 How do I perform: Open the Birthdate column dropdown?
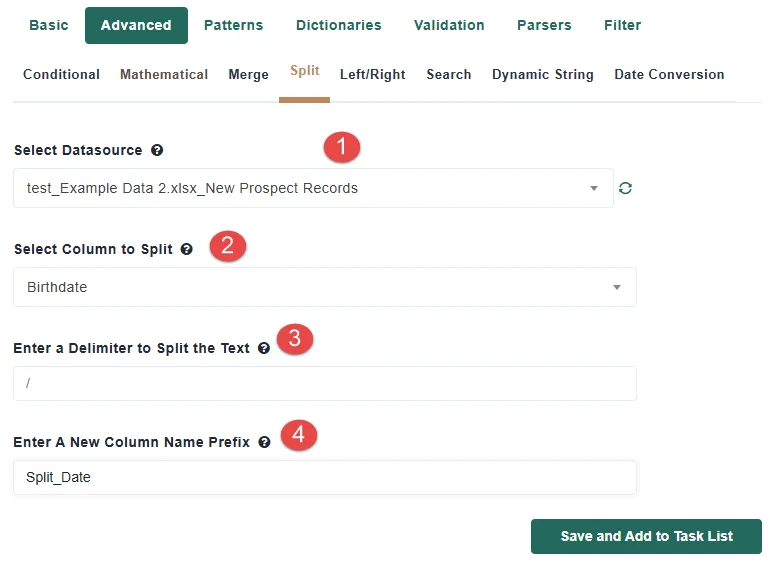325,287
